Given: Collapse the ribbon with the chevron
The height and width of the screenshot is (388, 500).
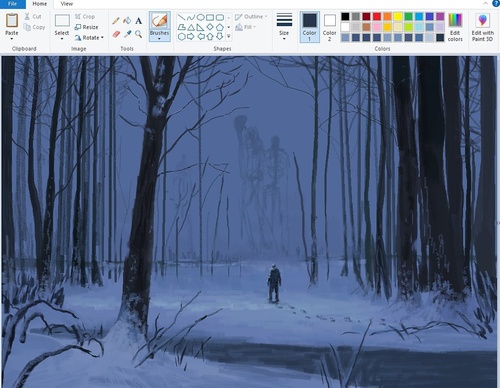Looking at the screenshot, I should tap(485, 3).
